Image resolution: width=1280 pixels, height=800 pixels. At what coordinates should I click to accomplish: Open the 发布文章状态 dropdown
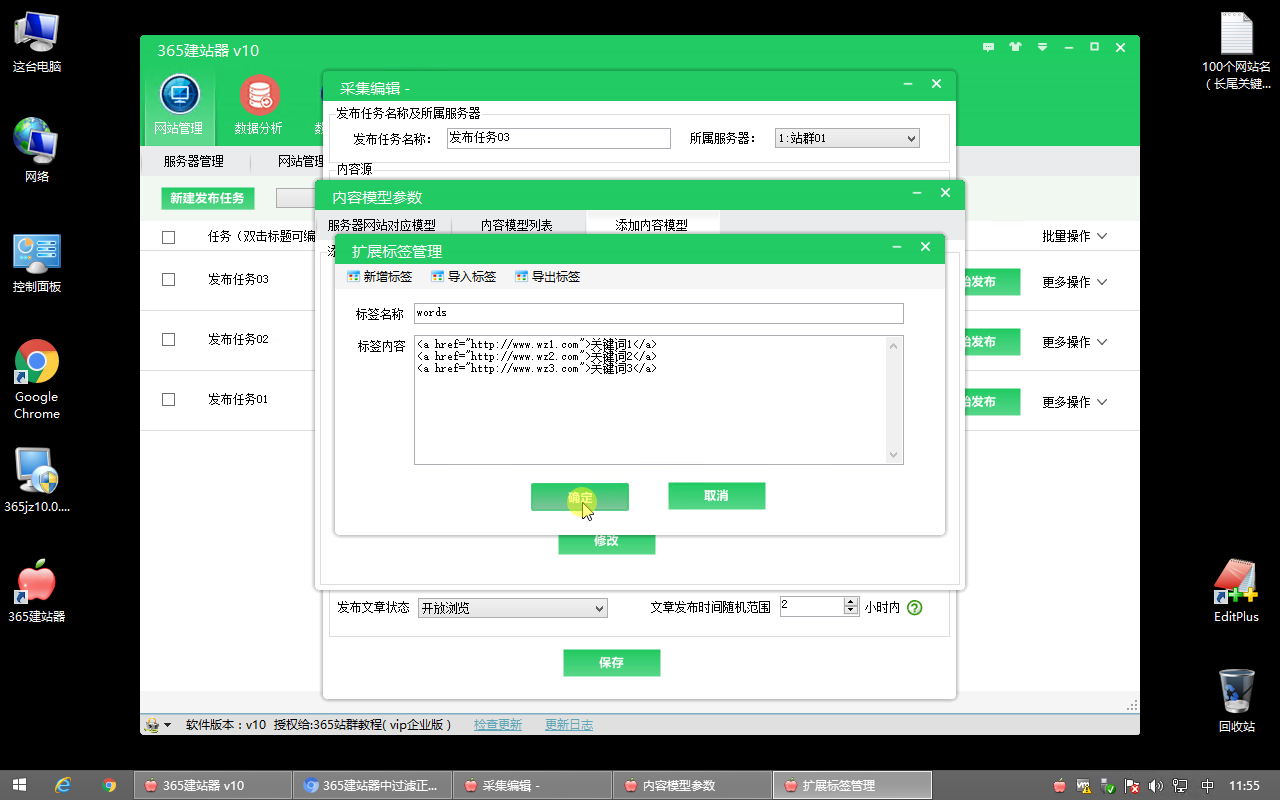[512, 607]
